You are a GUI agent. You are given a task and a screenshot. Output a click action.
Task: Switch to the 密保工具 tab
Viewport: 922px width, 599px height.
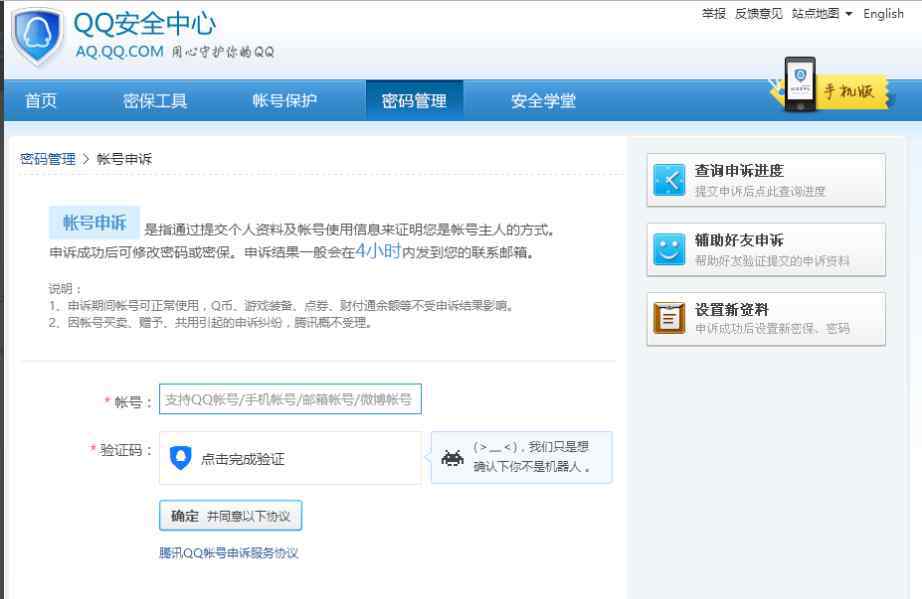coord(155,100)
